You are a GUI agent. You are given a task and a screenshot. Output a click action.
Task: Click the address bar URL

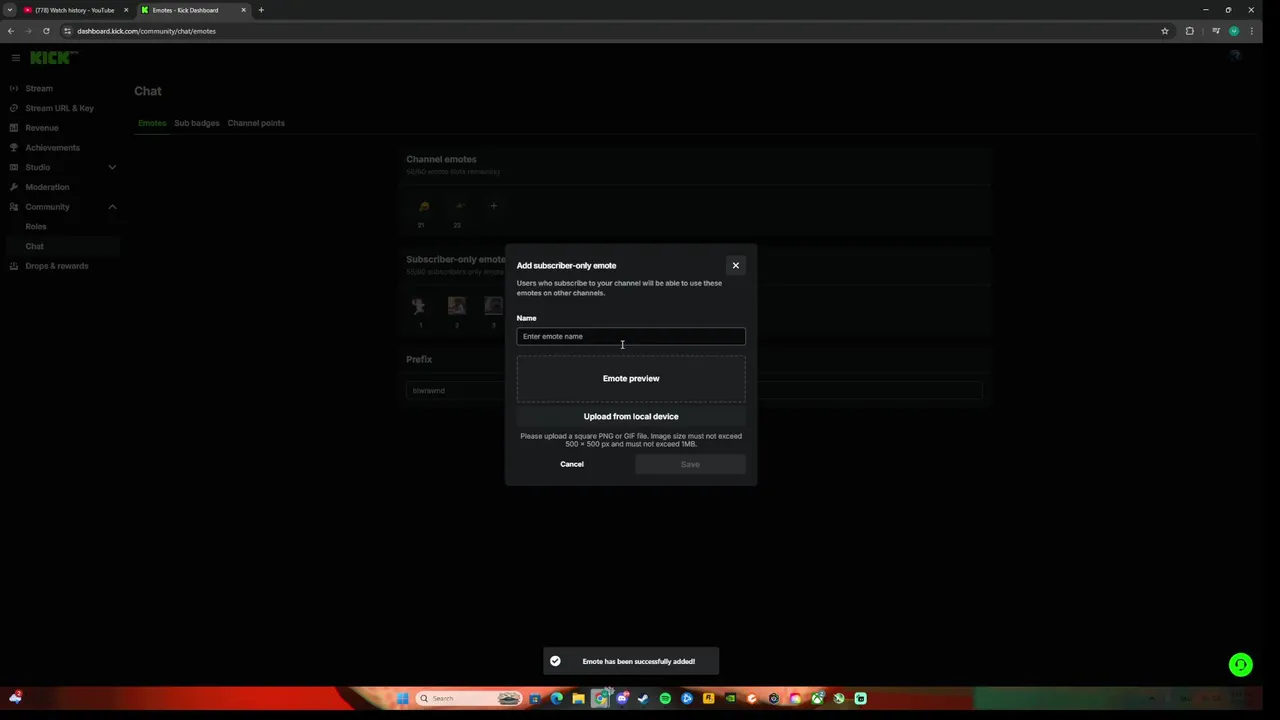146,31
